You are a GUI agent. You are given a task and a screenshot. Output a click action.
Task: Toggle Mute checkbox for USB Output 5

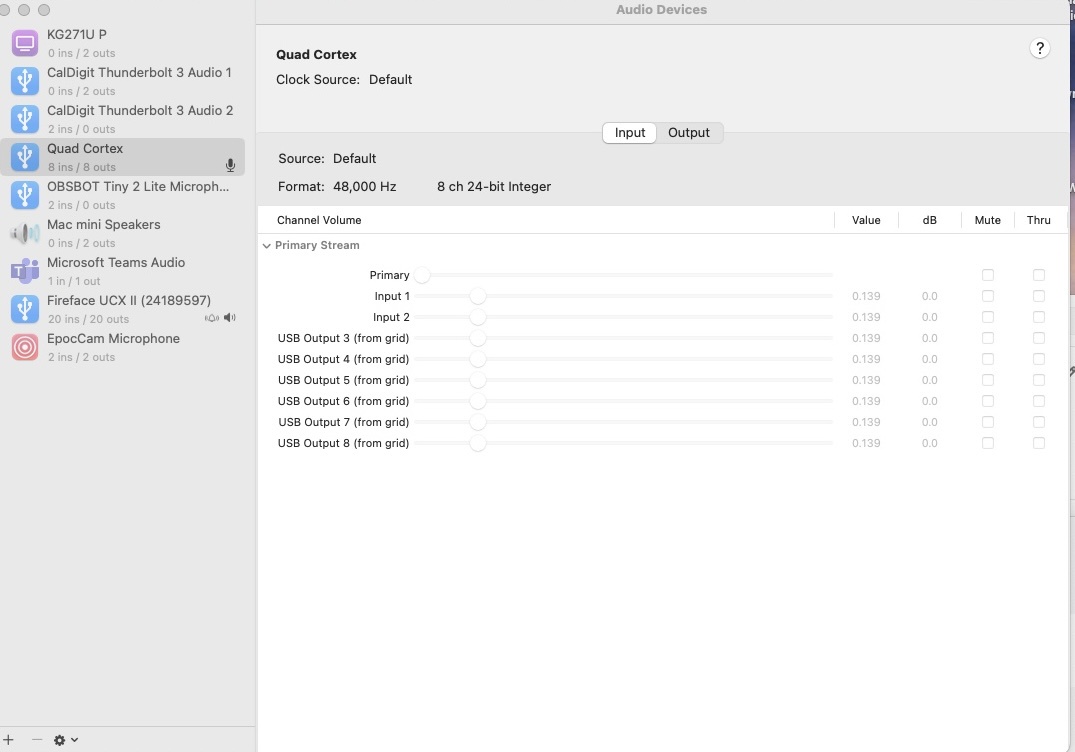(987, 380)
